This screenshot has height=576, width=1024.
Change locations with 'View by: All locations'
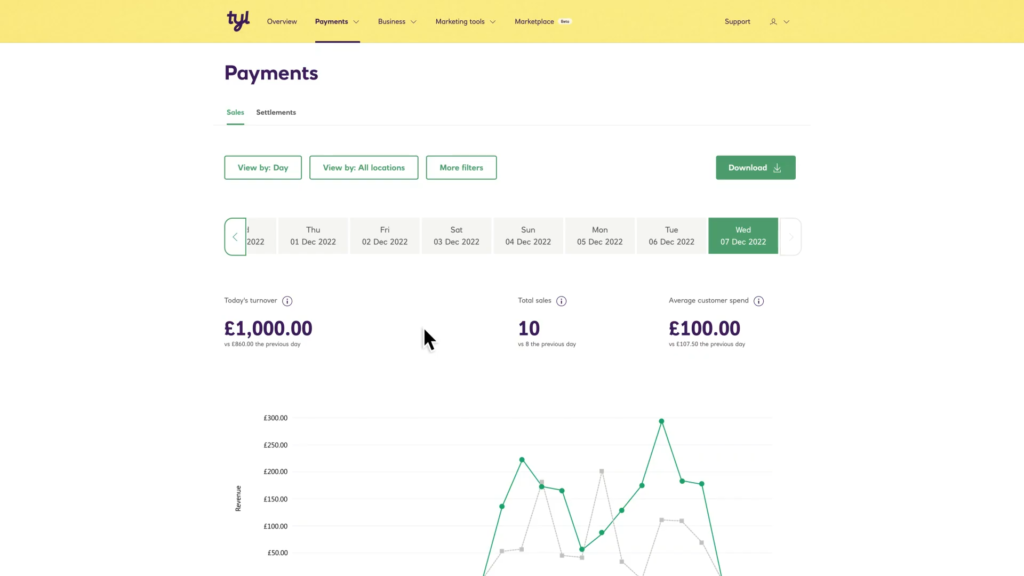click(x=364, y=167)
